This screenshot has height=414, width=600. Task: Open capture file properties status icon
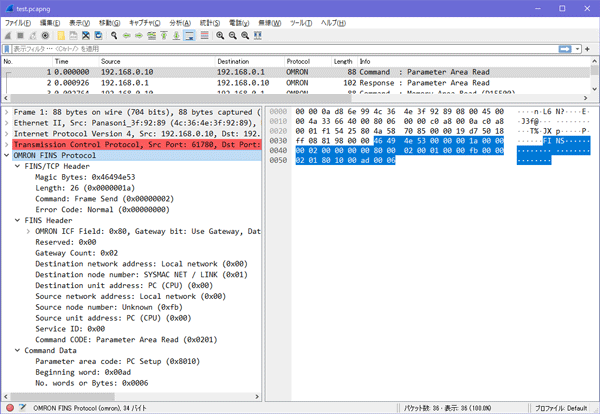(x=22, y=408)
